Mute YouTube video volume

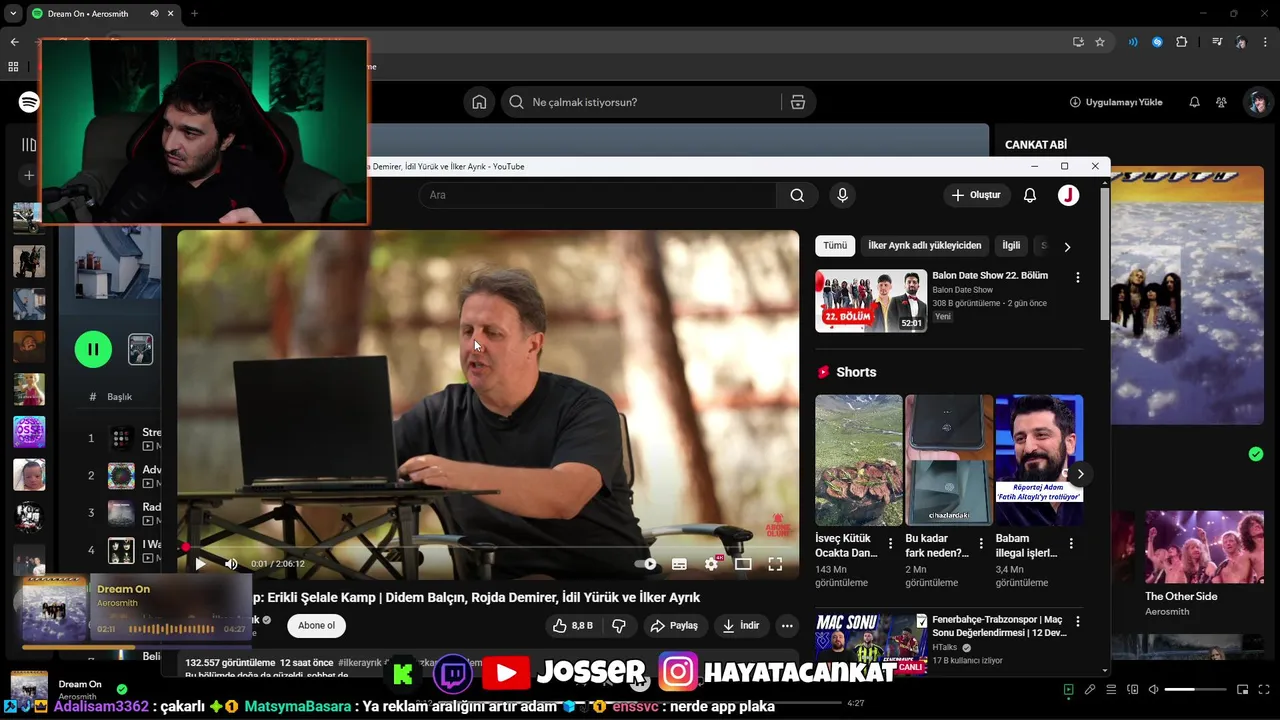231,564
